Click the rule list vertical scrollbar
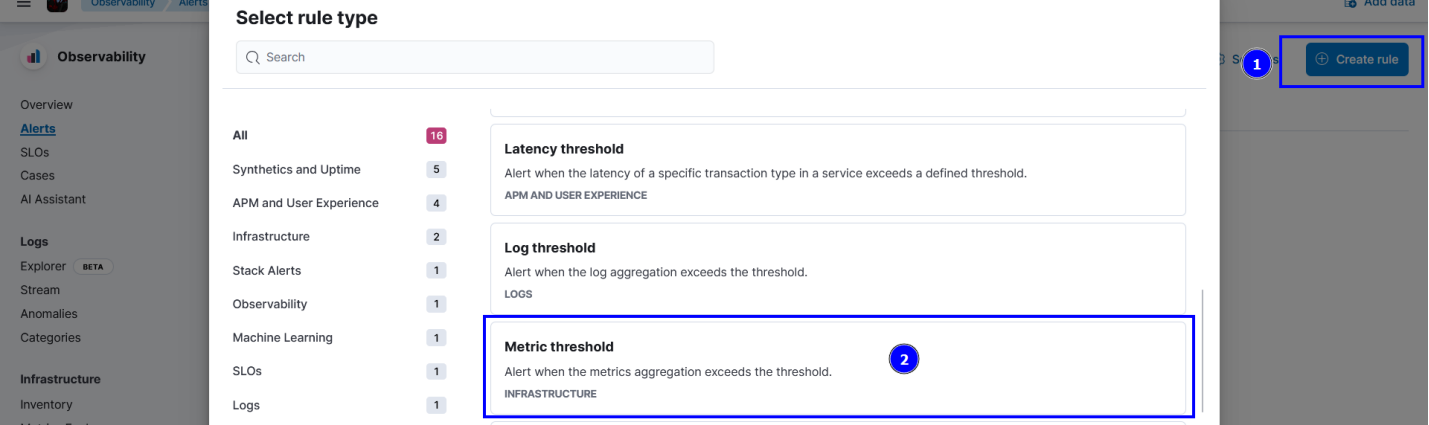 (1203, 350)
